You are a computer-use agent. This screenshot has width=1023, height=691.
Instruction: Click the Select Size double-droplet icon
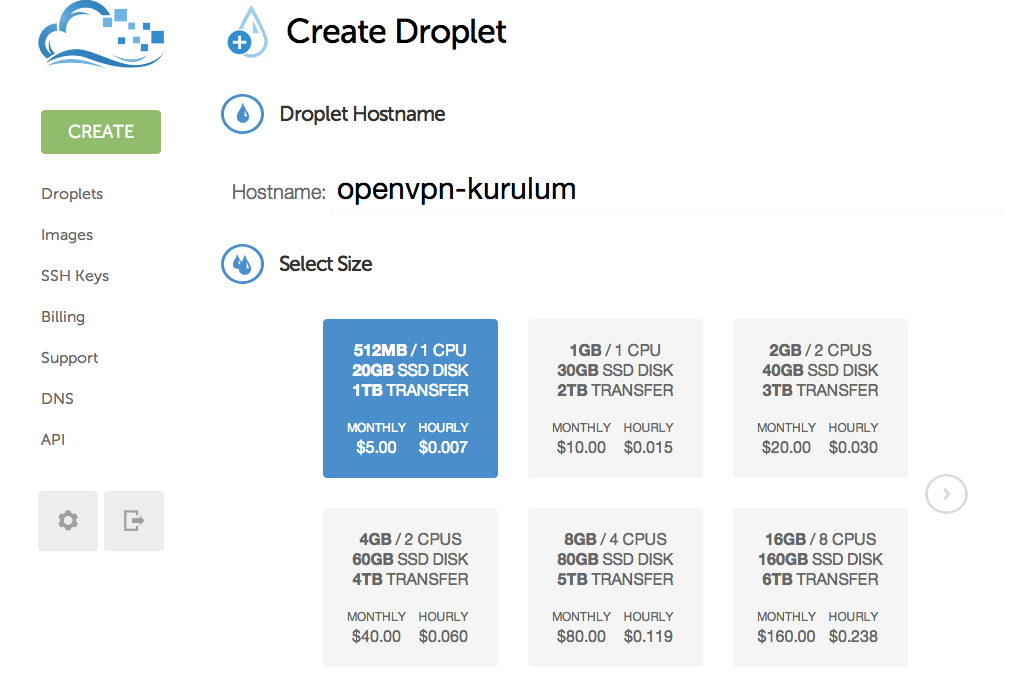point(243,264)
